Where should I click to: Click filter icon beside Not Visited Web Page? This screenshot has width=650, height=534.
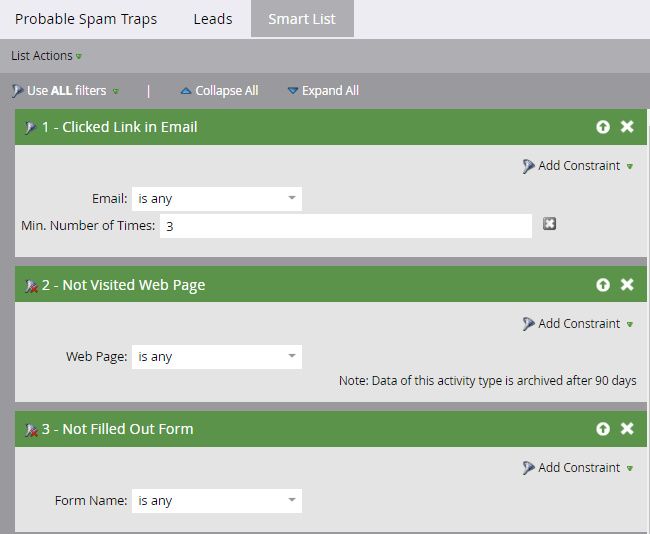pos(30,286)
